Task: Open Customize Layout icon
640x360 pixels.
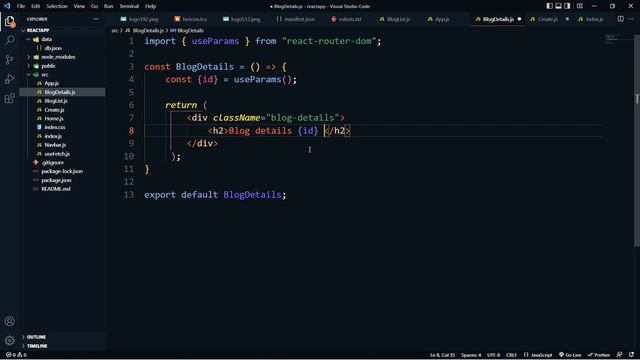Action: click(x=580, y=6)
